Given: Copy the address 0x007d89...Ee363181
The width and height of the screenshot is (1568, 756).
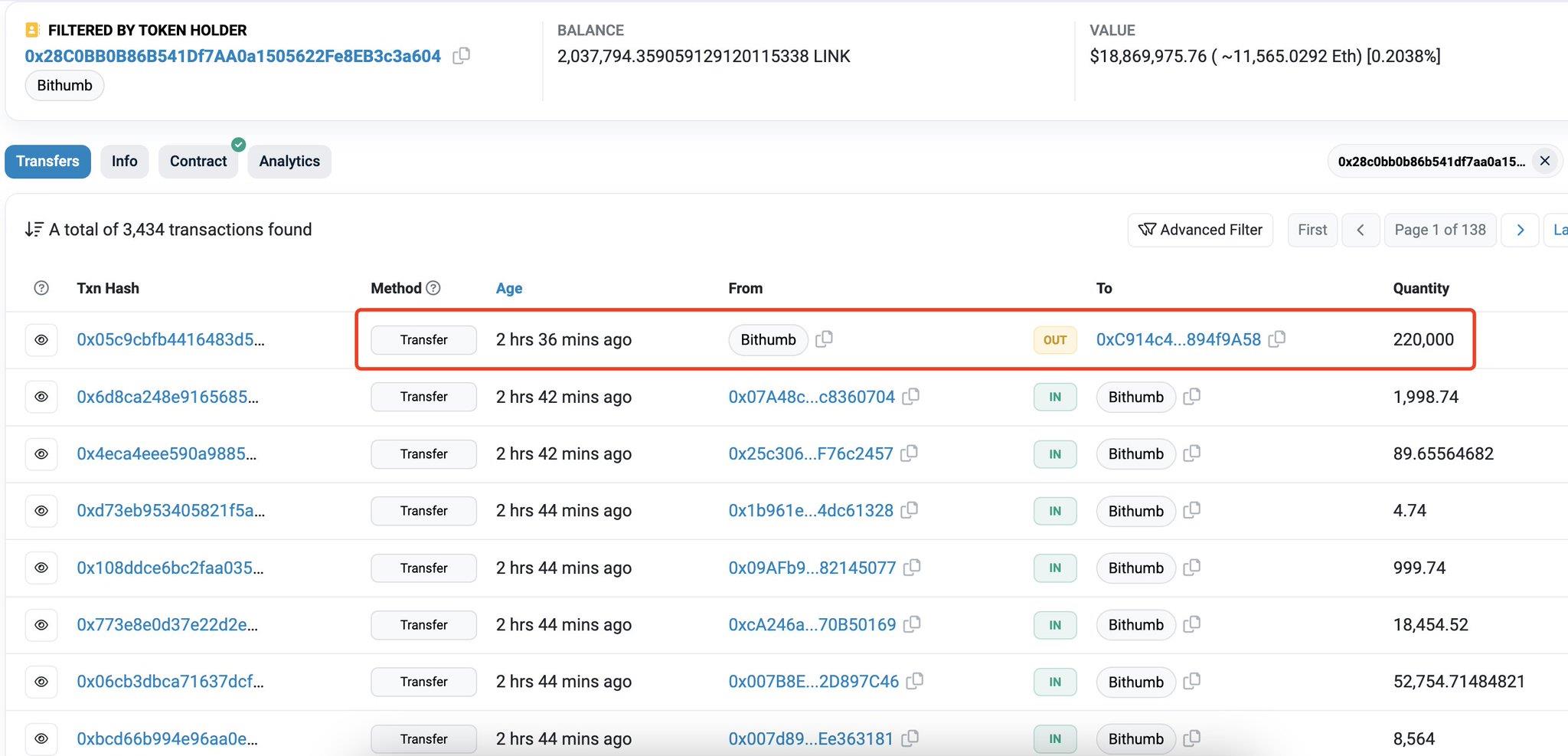Looking at the screenshot, I should point(910,738).
